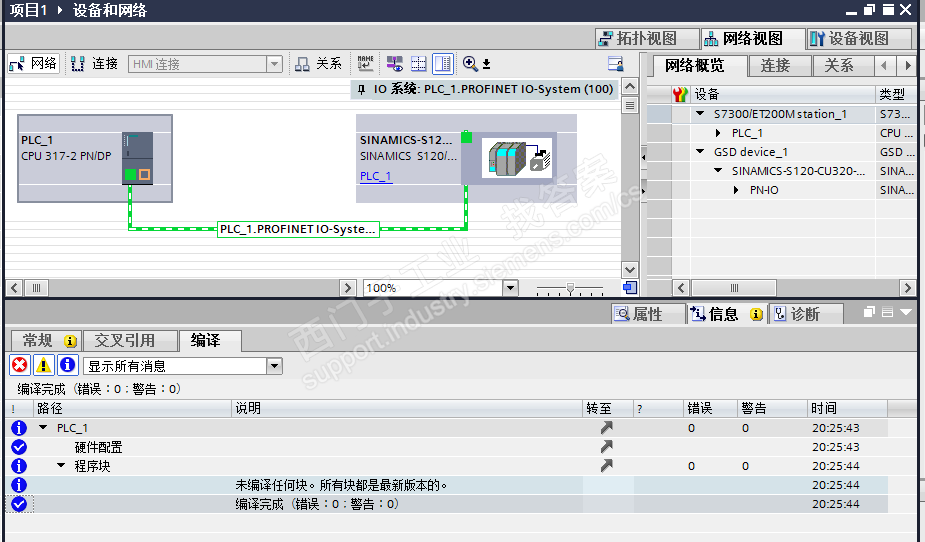925x542 pixels.
Task: Open the 100% zoom level dropdown
Action: tap(510, 288)
